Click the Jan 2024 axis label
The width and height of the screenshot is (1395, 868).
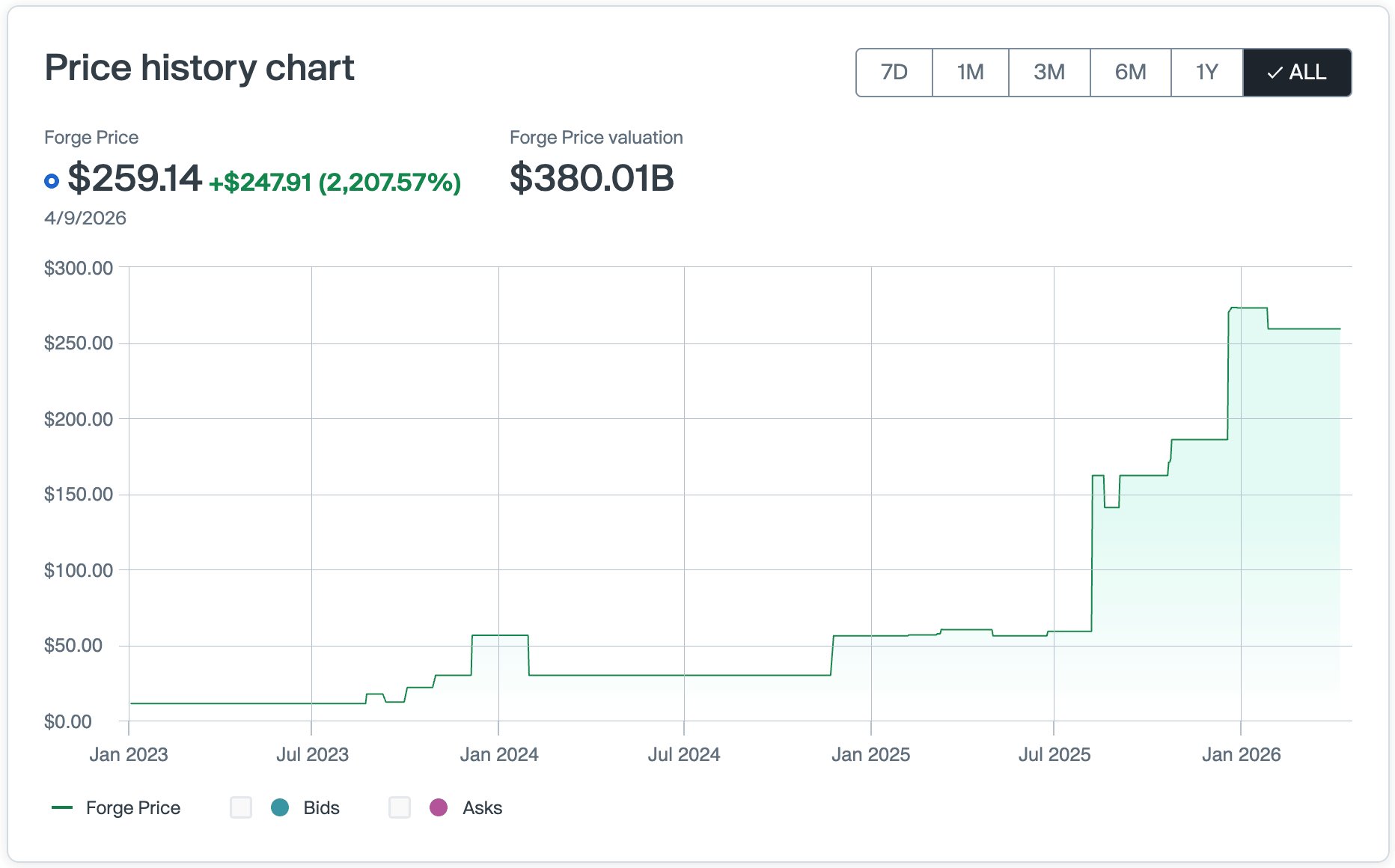[x=500, y=754]
